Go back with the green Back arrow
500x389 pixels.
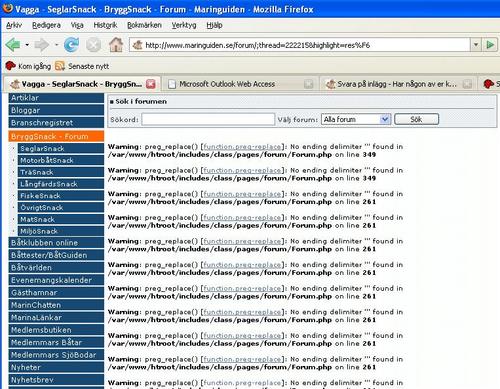pyautogui.click(x=13, y=45)
